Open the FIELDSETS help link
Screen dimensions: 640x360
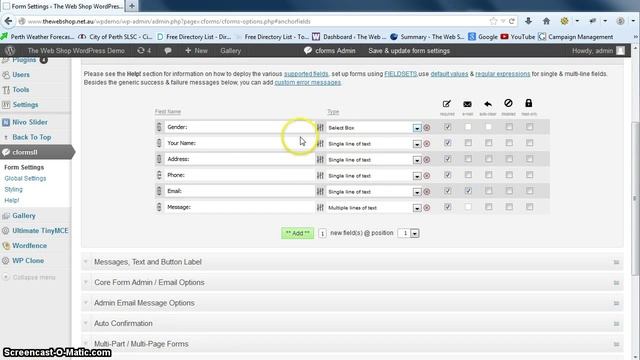[x=401, y=74]
